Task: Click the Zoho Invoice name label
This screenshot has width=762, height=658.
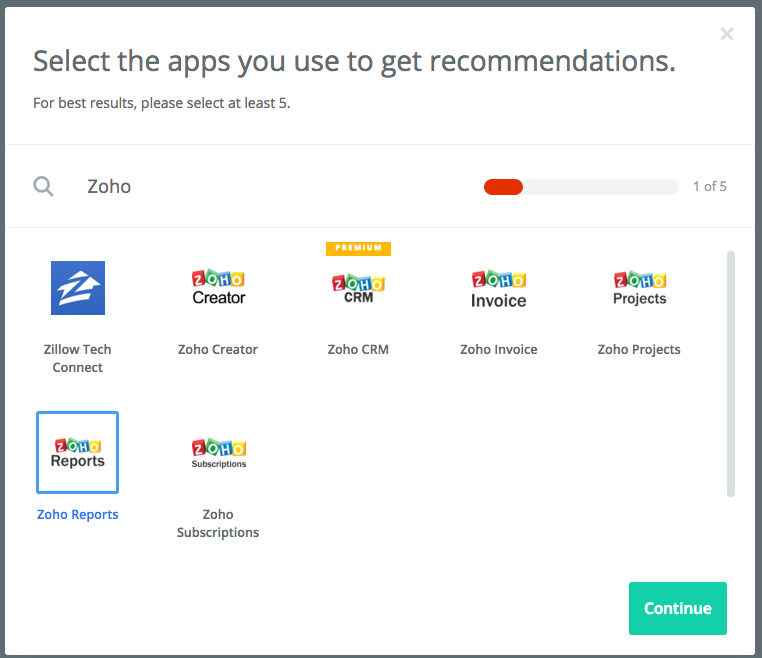Action: click(498, 350)
